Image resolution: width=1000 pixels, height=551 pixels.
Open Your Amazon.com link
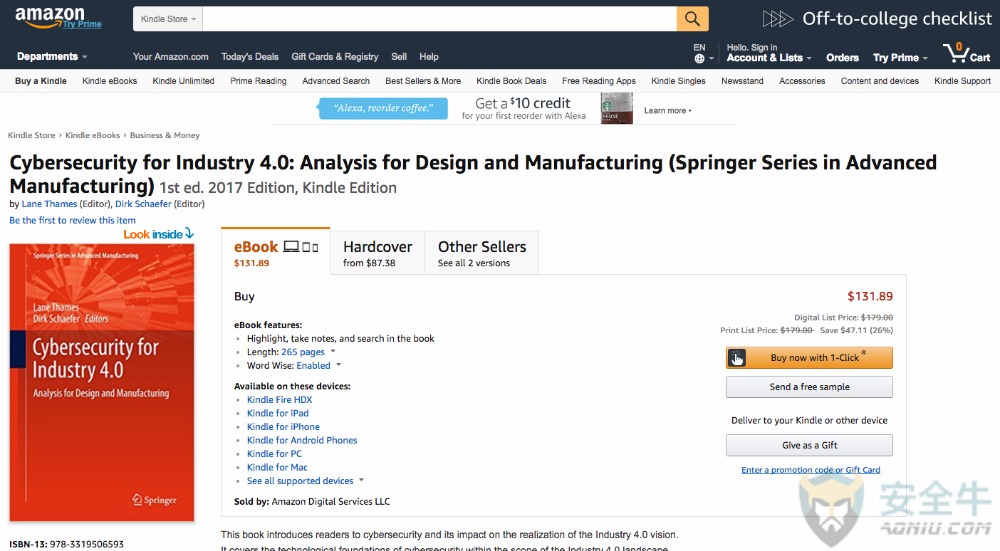(x=171, y=57)
